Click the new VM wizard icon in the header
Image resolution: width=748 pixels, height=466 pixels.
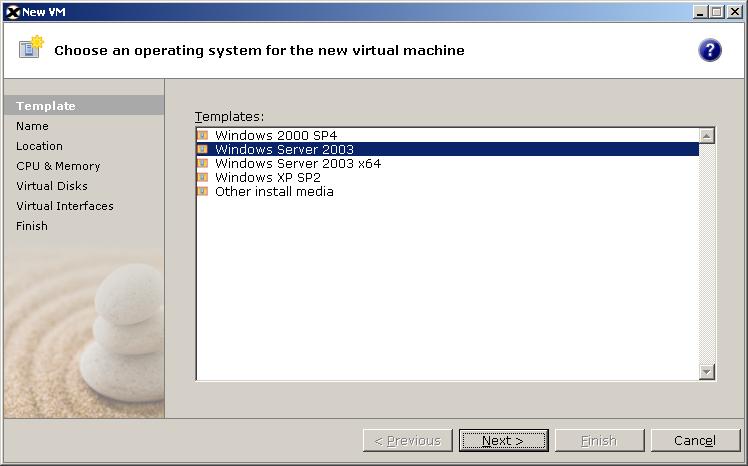31,47
